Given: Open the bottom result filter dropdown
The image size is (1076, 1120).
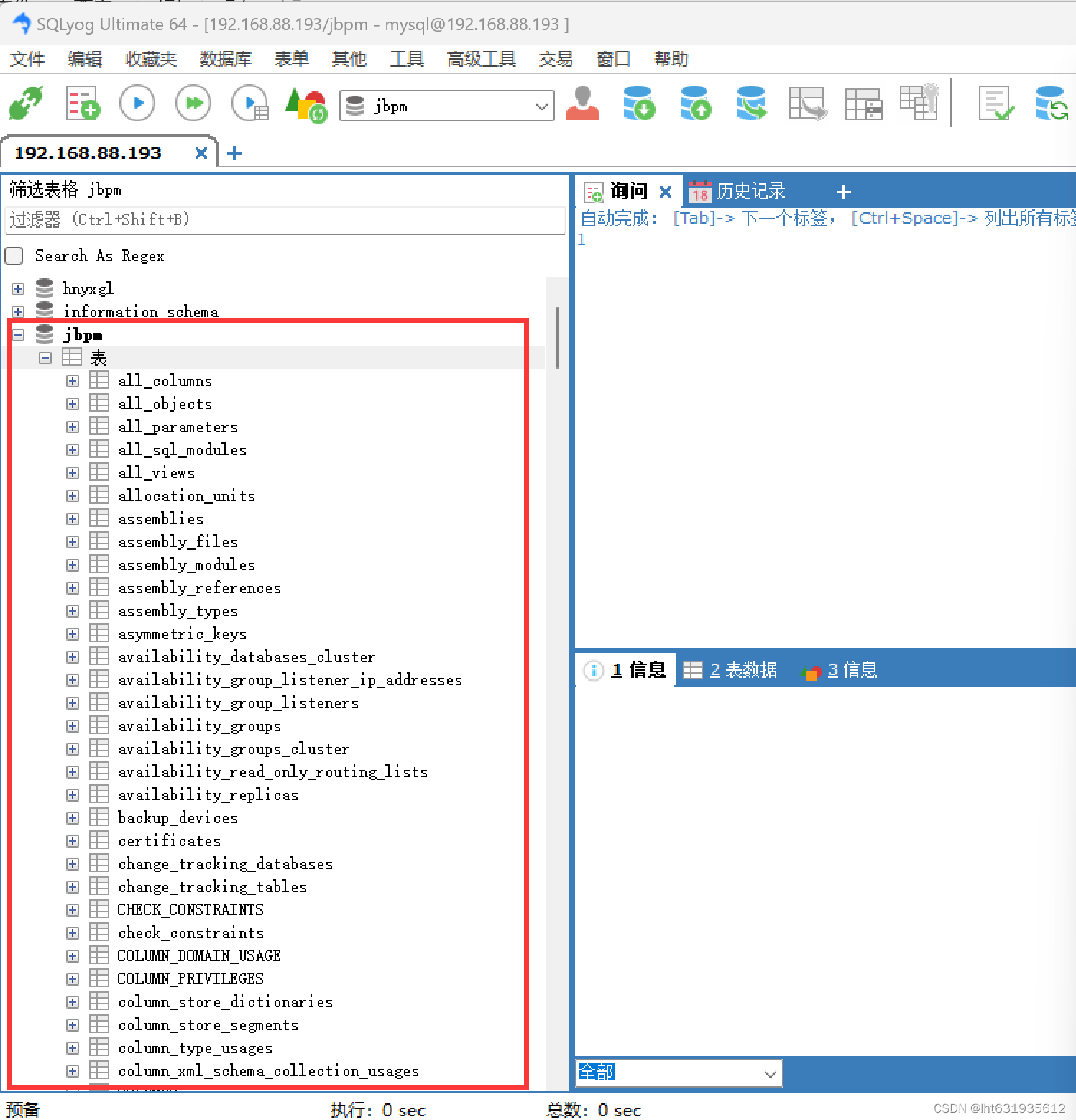Looking at the screenshot, I should [771, 1073].
